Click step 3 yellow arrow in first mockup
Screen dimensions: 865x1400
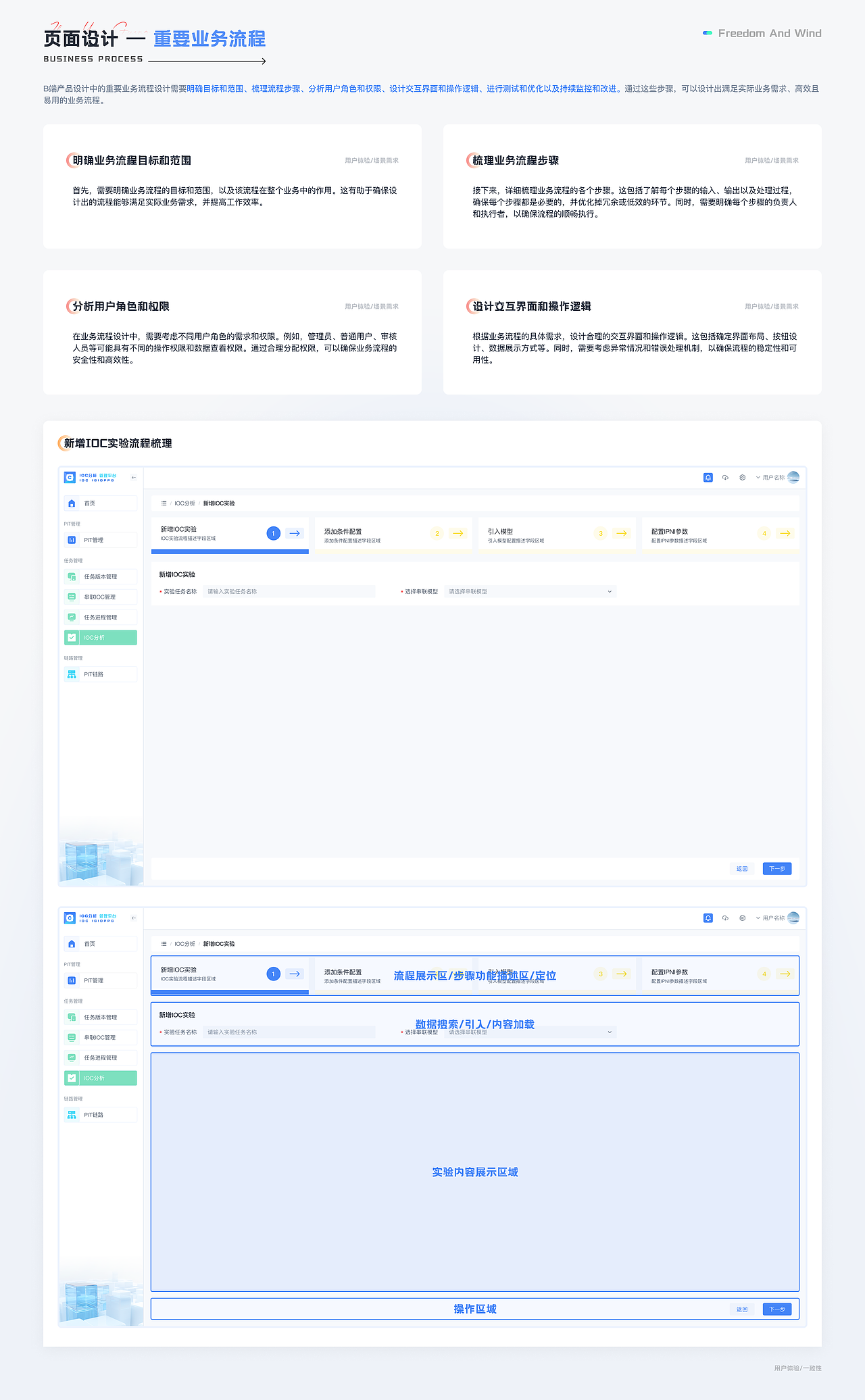[x=622, y=534]
